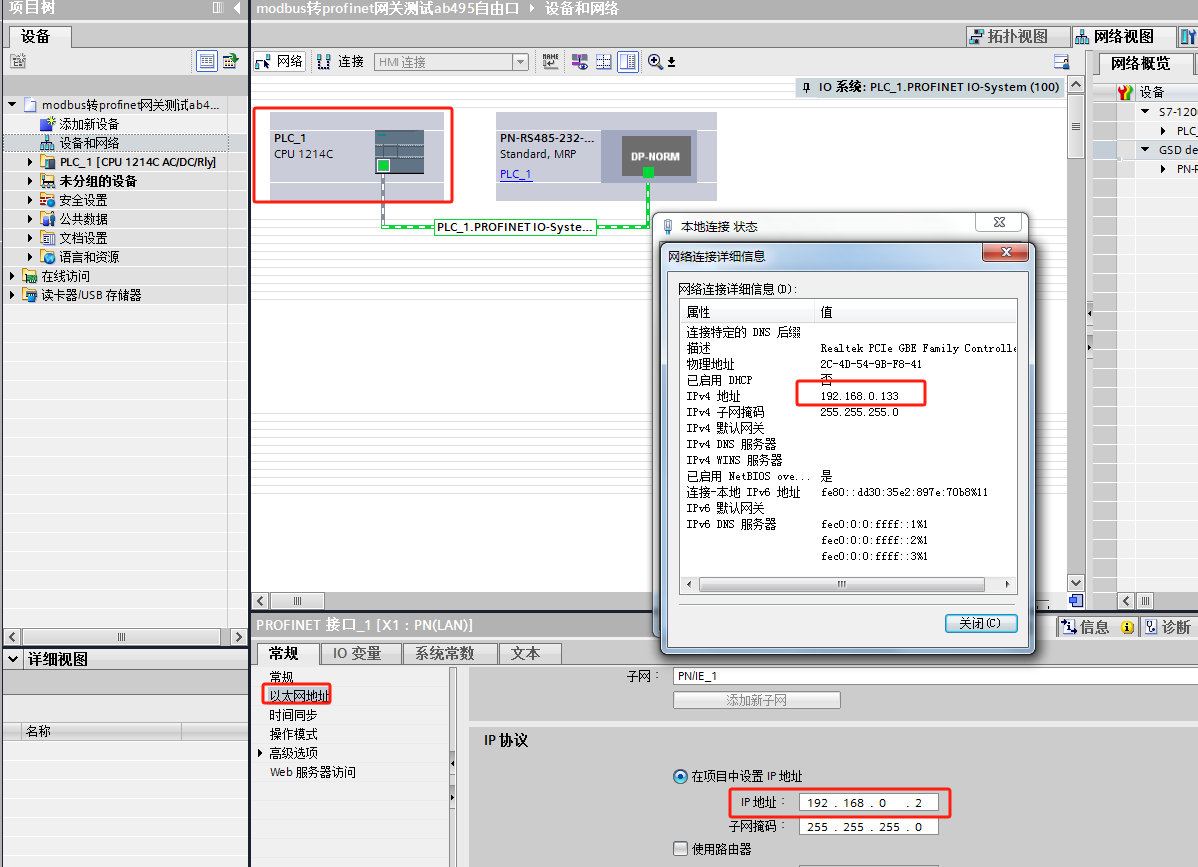1198x867 pixels.
Task: Open the HMI 连接 connection type dropdown
Action: (520, 62)
